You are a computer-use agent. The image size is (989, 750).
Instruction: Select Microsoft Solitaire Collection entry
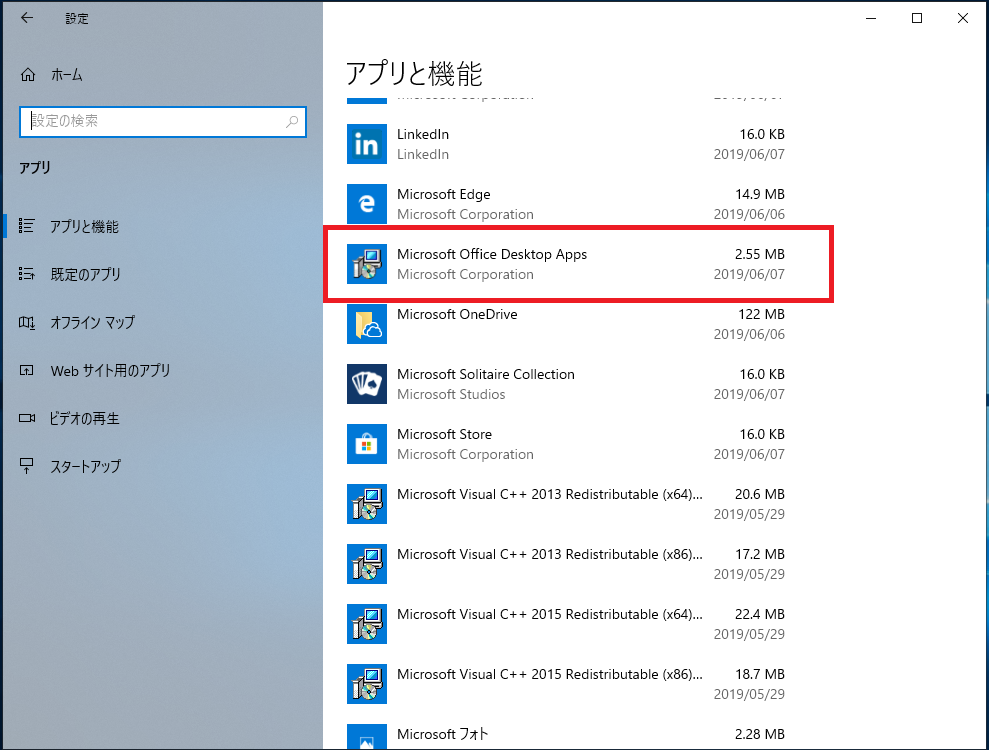pyautogui.click(x=566, y=384)
